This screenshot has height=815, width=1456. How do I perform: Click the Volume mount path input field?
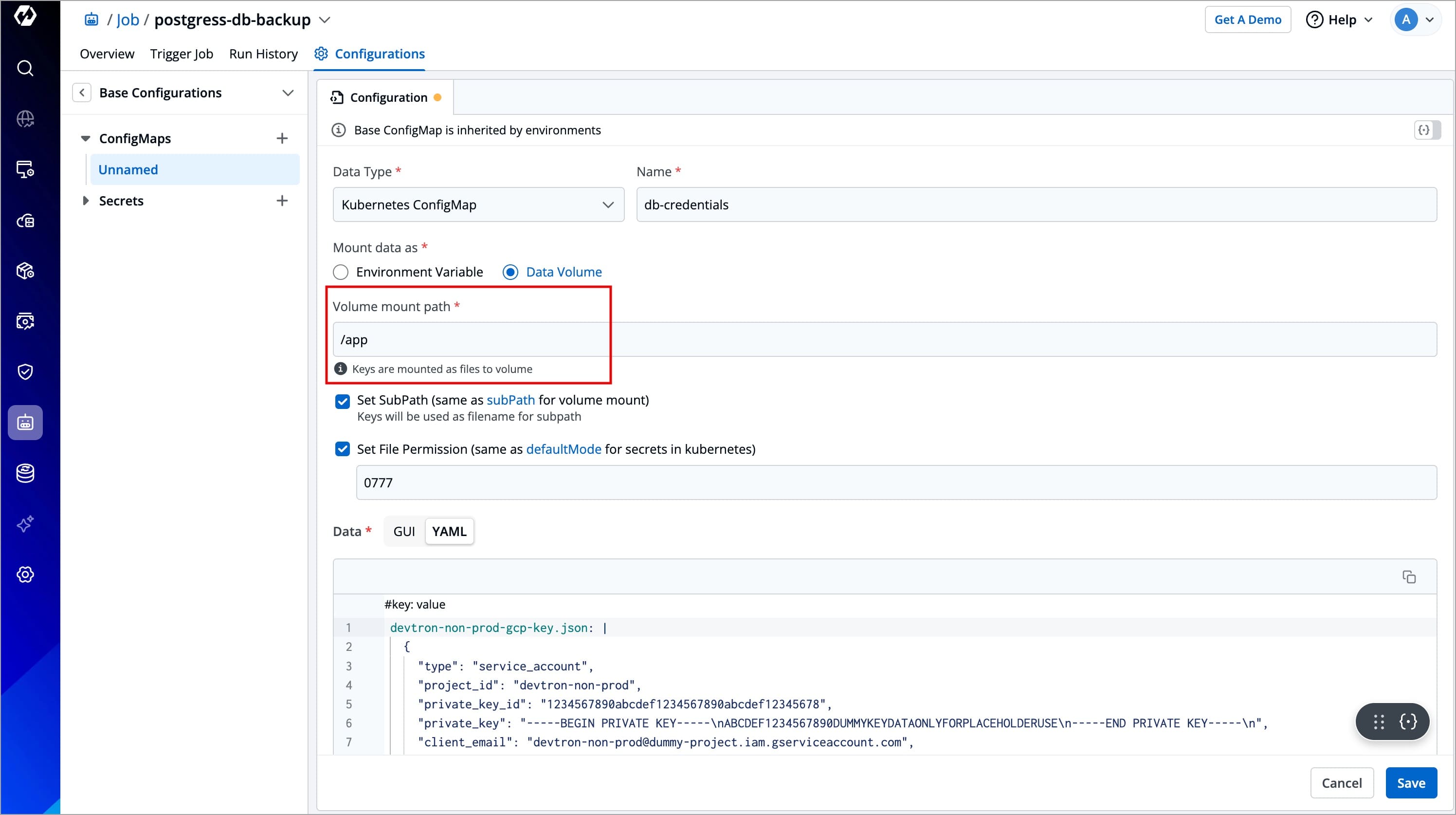tap(884, 339)
